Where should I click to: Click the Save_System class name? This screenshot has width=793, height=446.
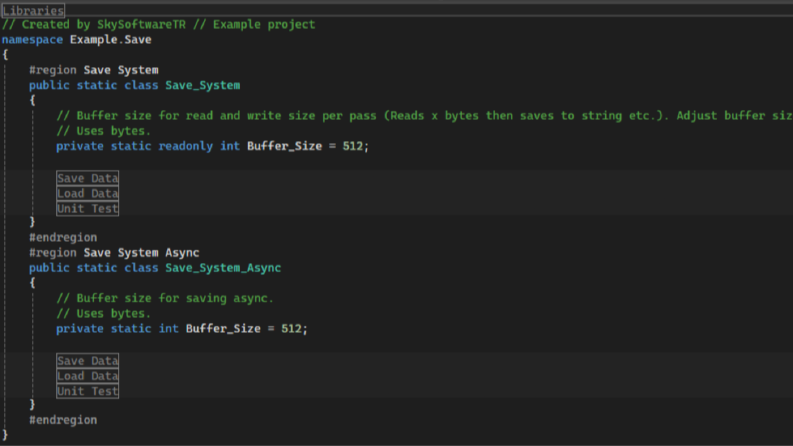(202, 85)
